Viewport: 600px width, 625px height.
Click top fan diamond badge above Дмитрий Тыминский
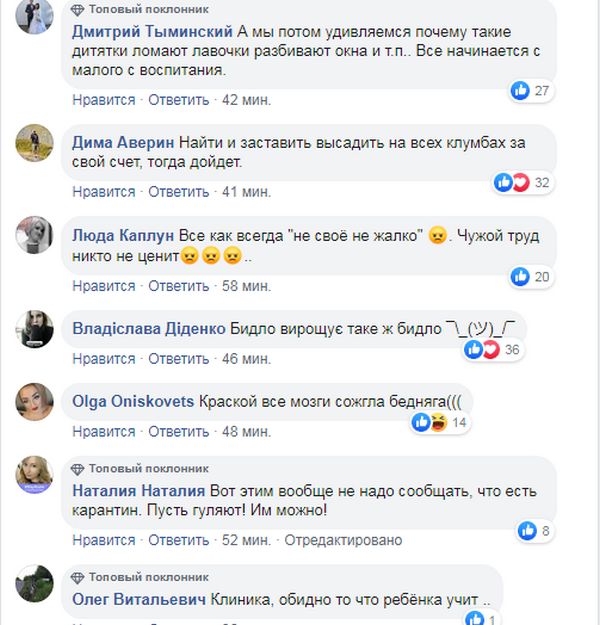pos(78,8)
